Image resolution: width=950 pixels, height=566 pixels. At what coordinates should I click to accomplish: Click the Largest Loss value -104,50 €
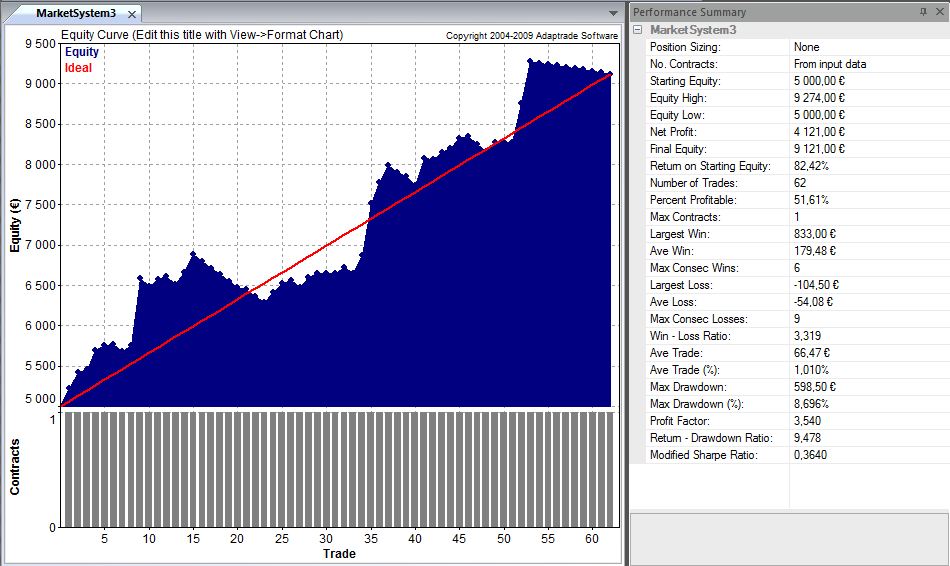[816, 284]
